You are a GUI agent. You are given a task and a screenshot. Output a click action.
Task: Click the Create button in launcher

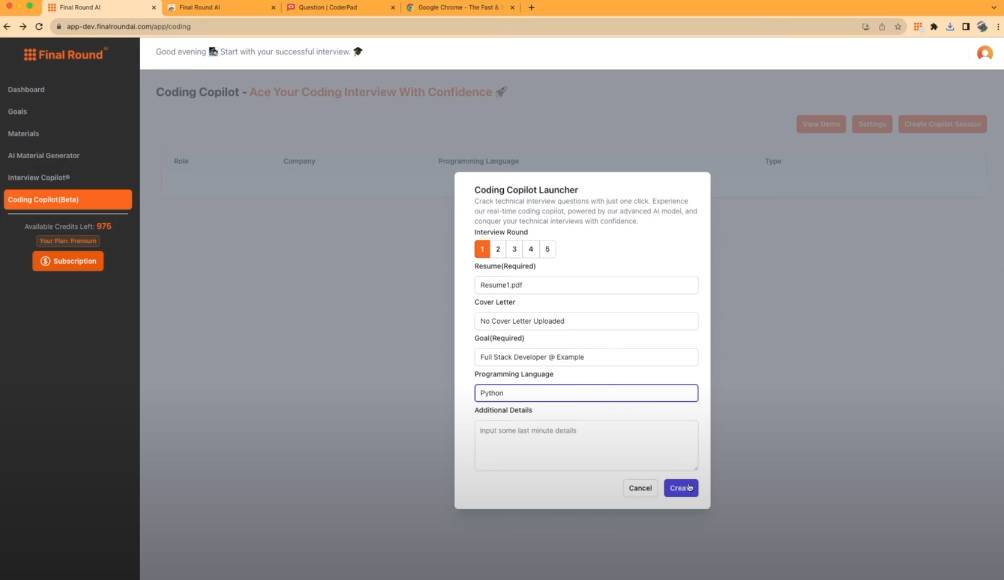(x=681, y=488)
